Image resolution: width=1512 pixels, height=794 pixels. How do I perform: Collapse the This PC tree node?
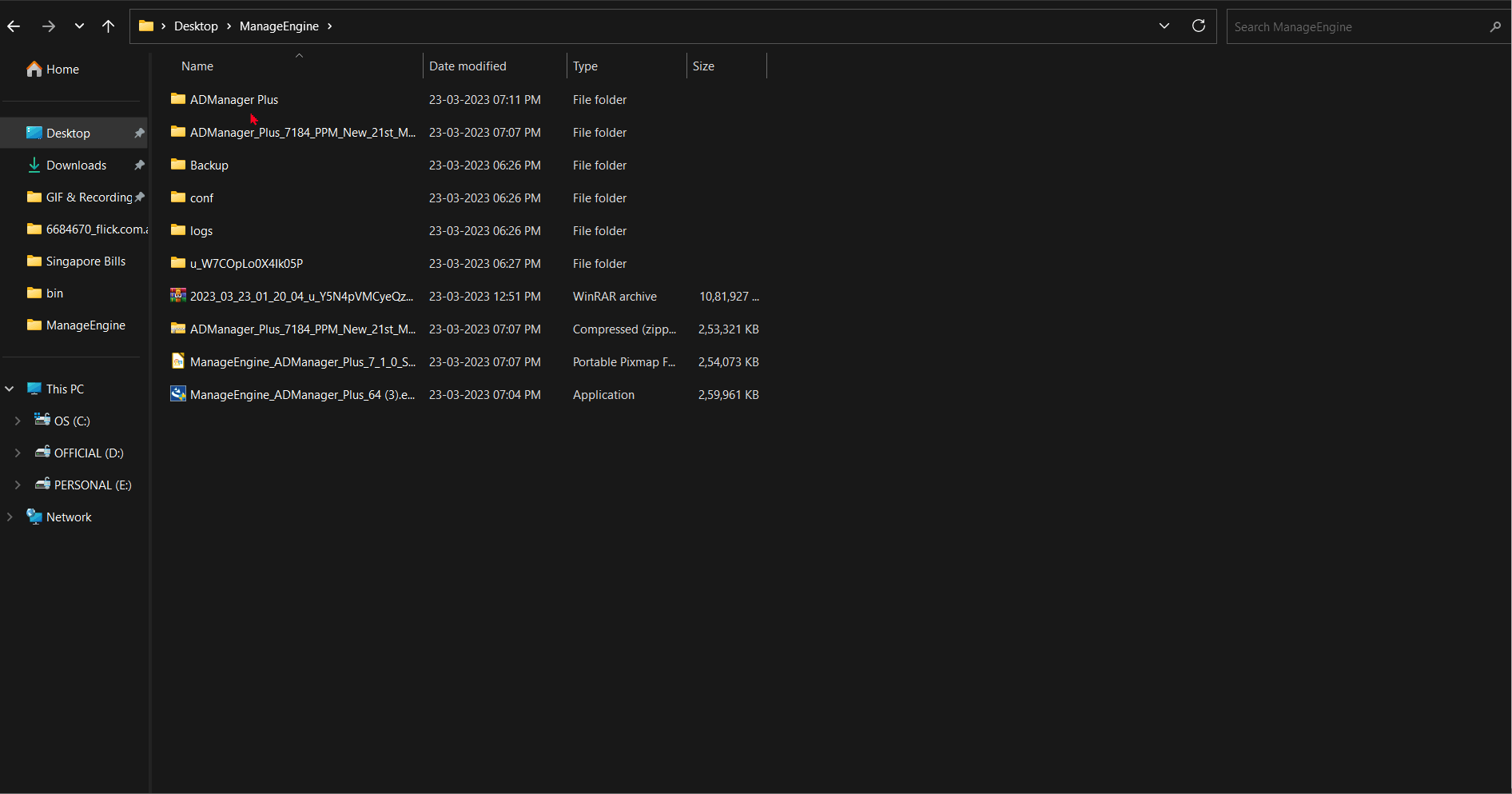click(x=10, y=389)
